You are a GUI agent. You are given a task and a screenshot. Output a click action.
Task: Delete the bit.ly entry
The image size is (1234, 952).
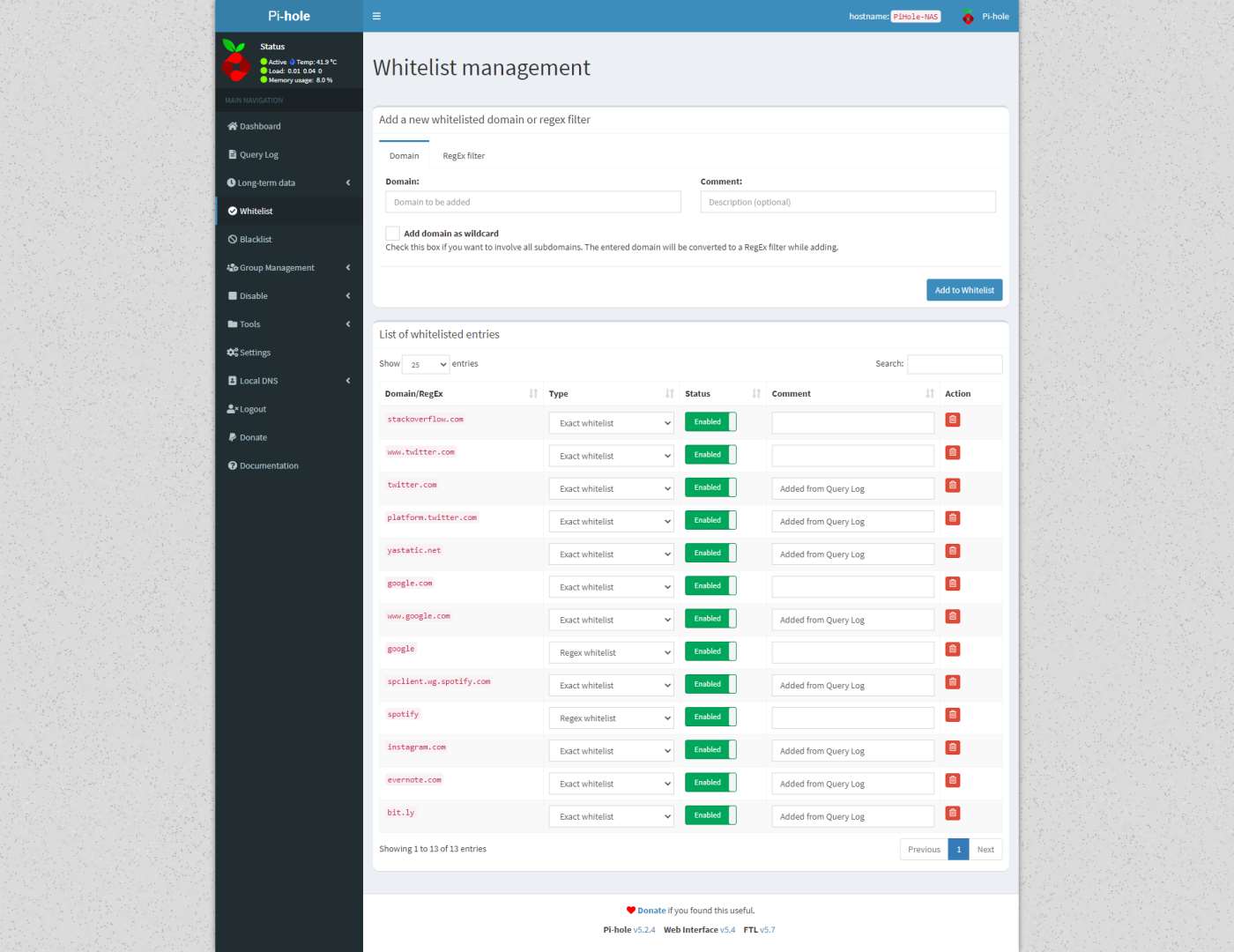pyautogui.click(x=952, y=813)
